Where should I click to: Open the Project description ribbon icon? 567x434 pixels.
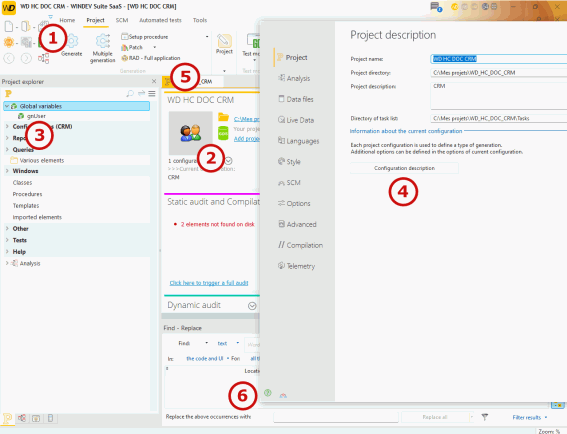[x=224, y=41]
